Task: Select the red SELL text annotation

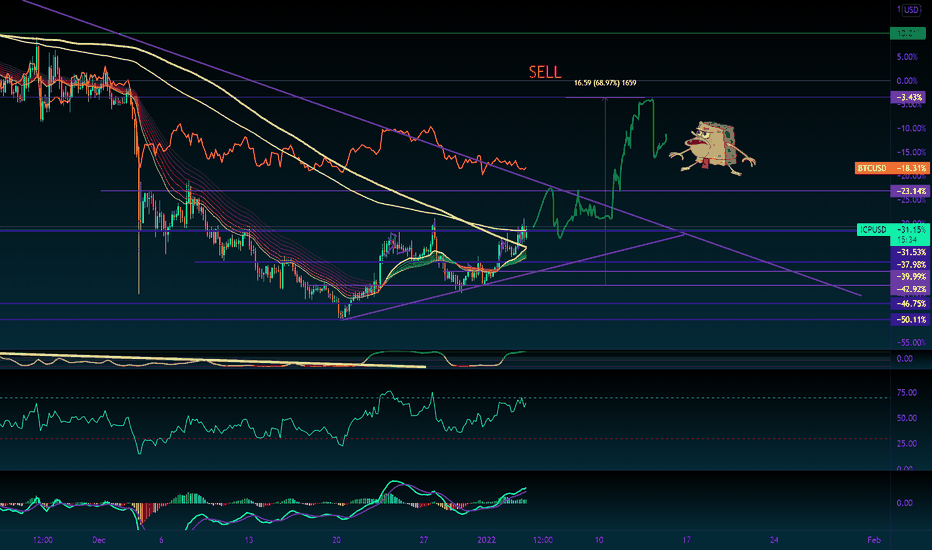Action: point(545,73)
